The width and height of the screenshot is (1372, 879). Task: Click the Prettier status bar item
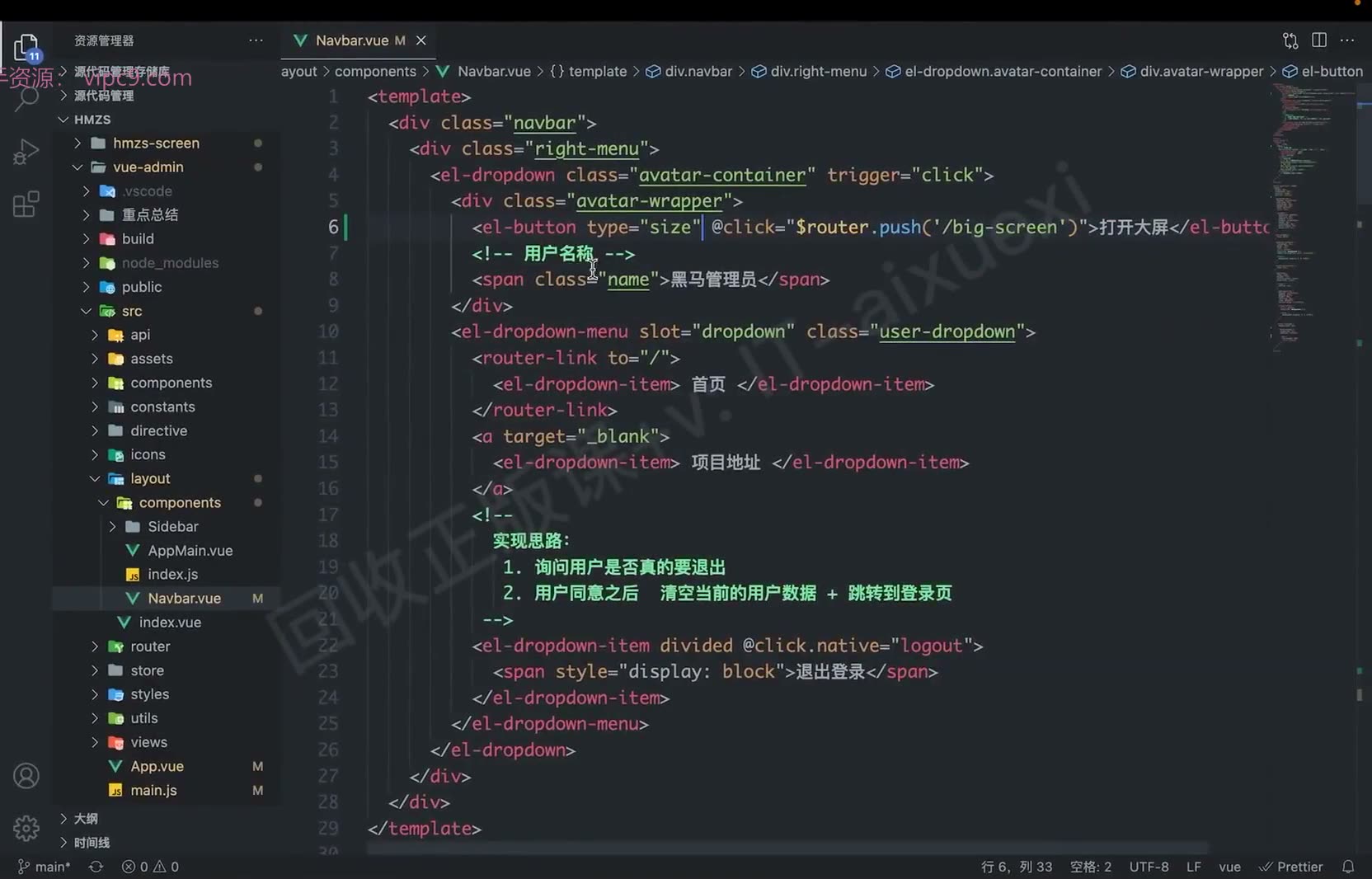(x=1291, y=867)
